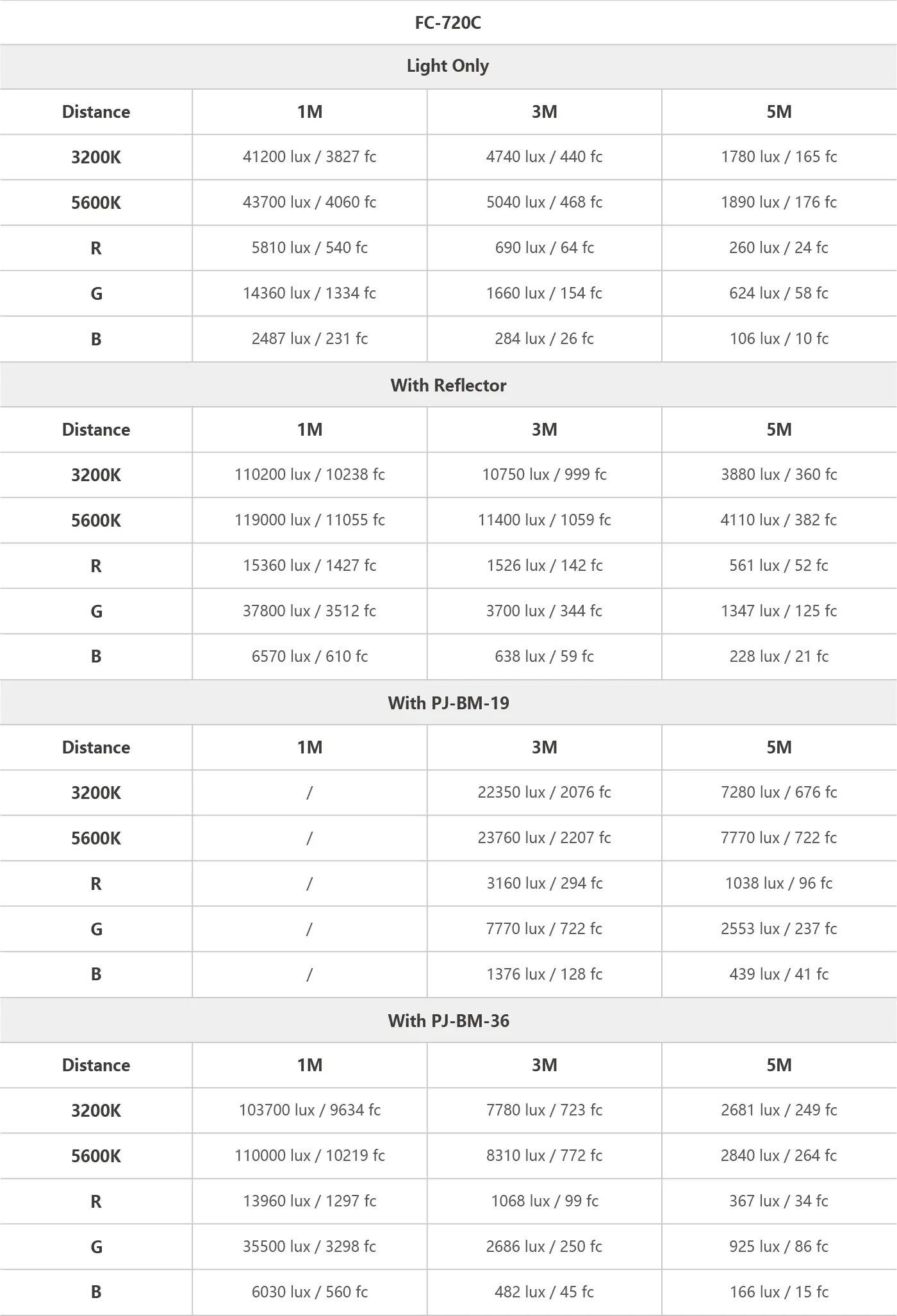The height and width of the screenshot is (1316, 897).
Task: Select the With PJ-BM-19 section header
Action: [448, 703]
